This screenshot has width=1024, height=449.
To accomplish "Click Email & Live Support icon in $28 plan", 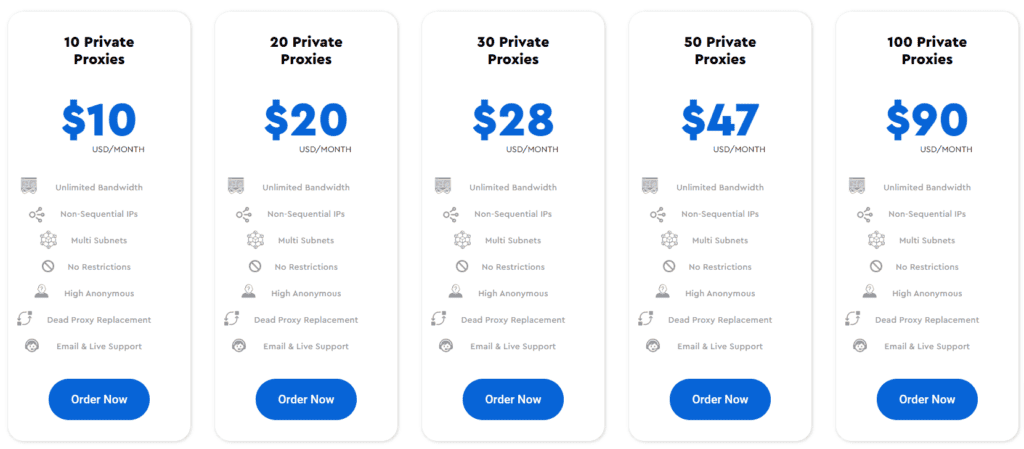I will 446,345.
